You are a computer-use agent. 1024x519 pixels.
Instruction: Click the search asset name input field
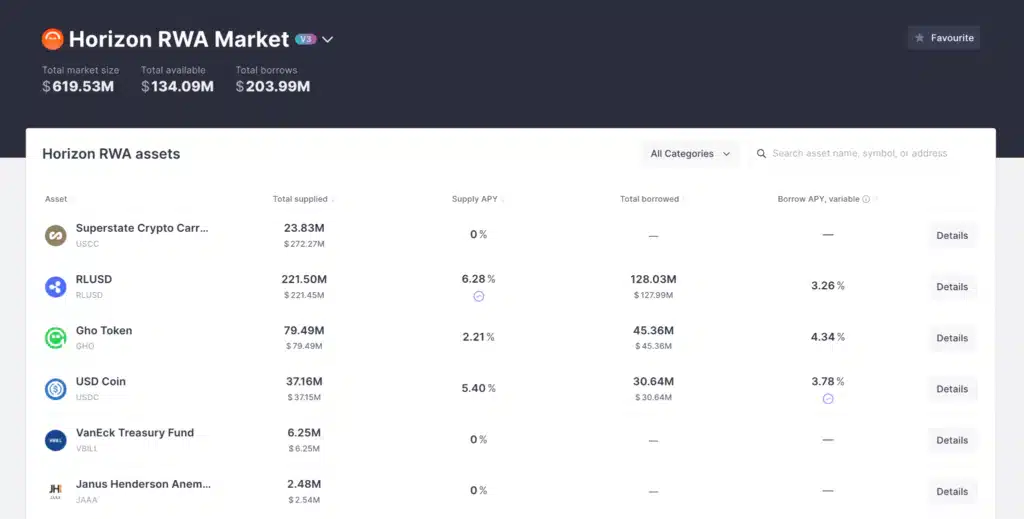865,154
